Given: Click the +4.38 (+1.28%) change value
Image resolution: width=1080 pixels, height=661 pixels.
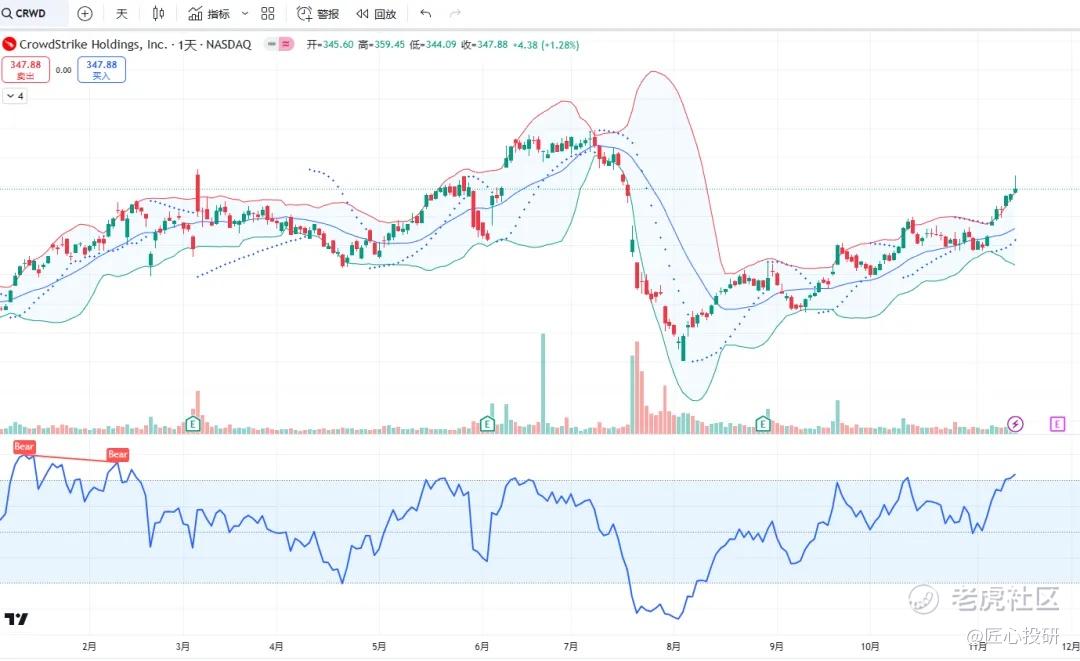Looking at the screenshot, I should click(x=546, y=45).
